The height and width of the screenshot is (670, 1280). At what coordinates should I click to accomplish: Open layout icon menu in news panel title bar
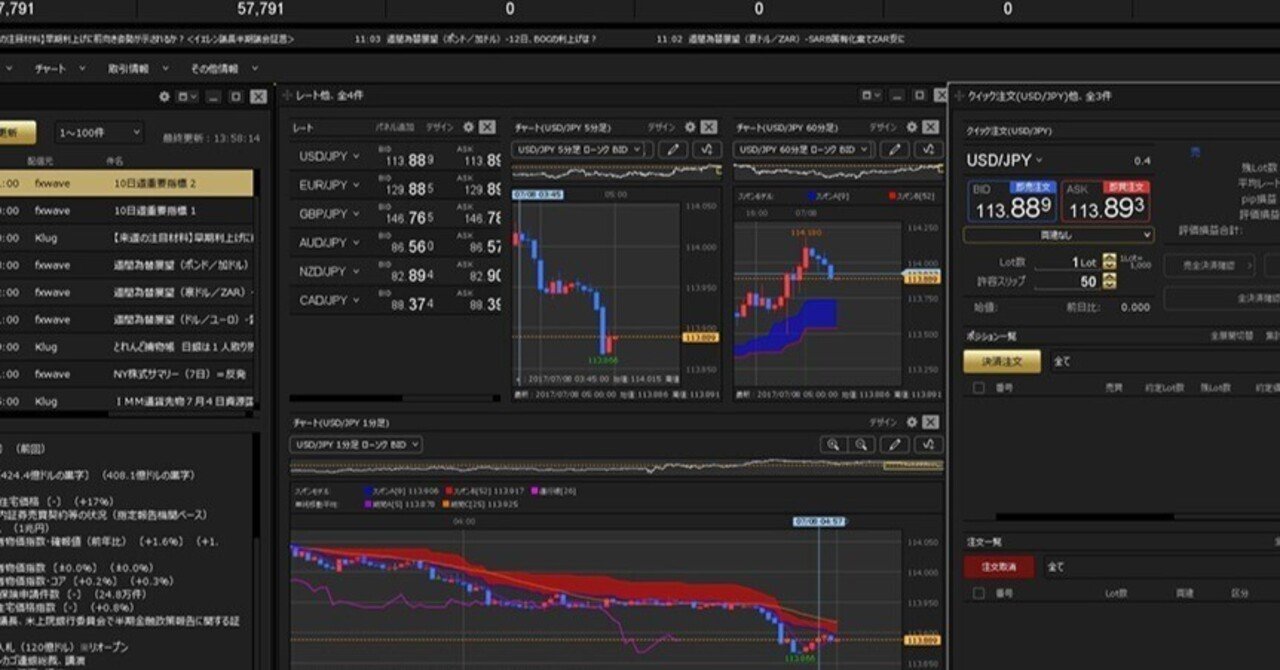click(187, 97)
